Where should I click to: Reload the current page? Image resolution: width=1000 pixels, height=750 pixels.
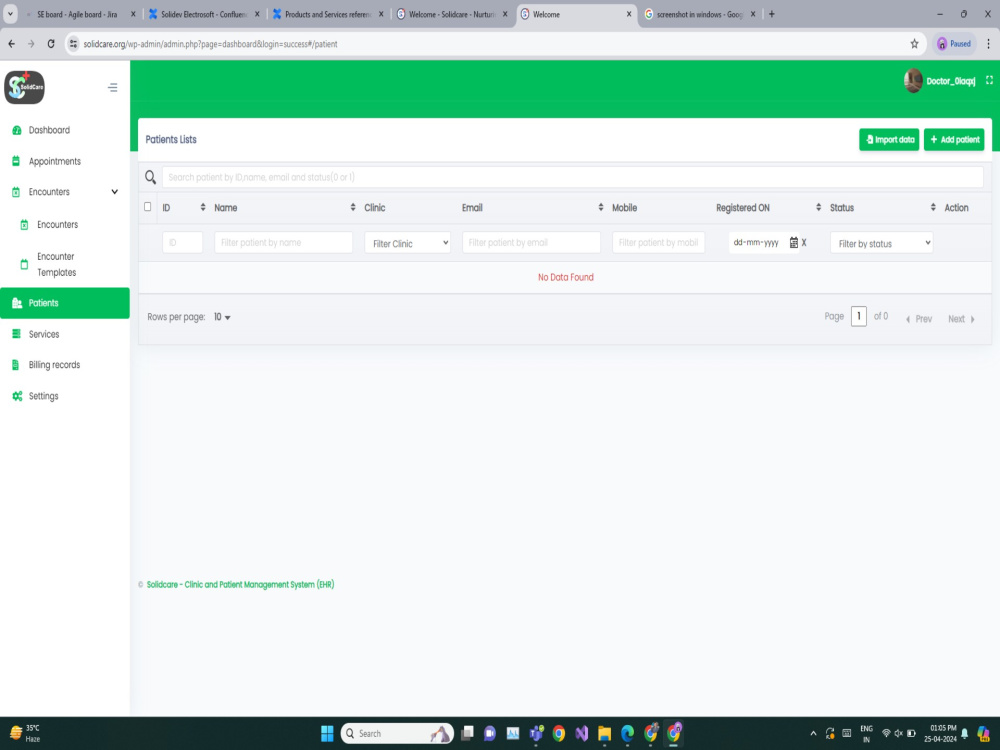pos(51,44)
